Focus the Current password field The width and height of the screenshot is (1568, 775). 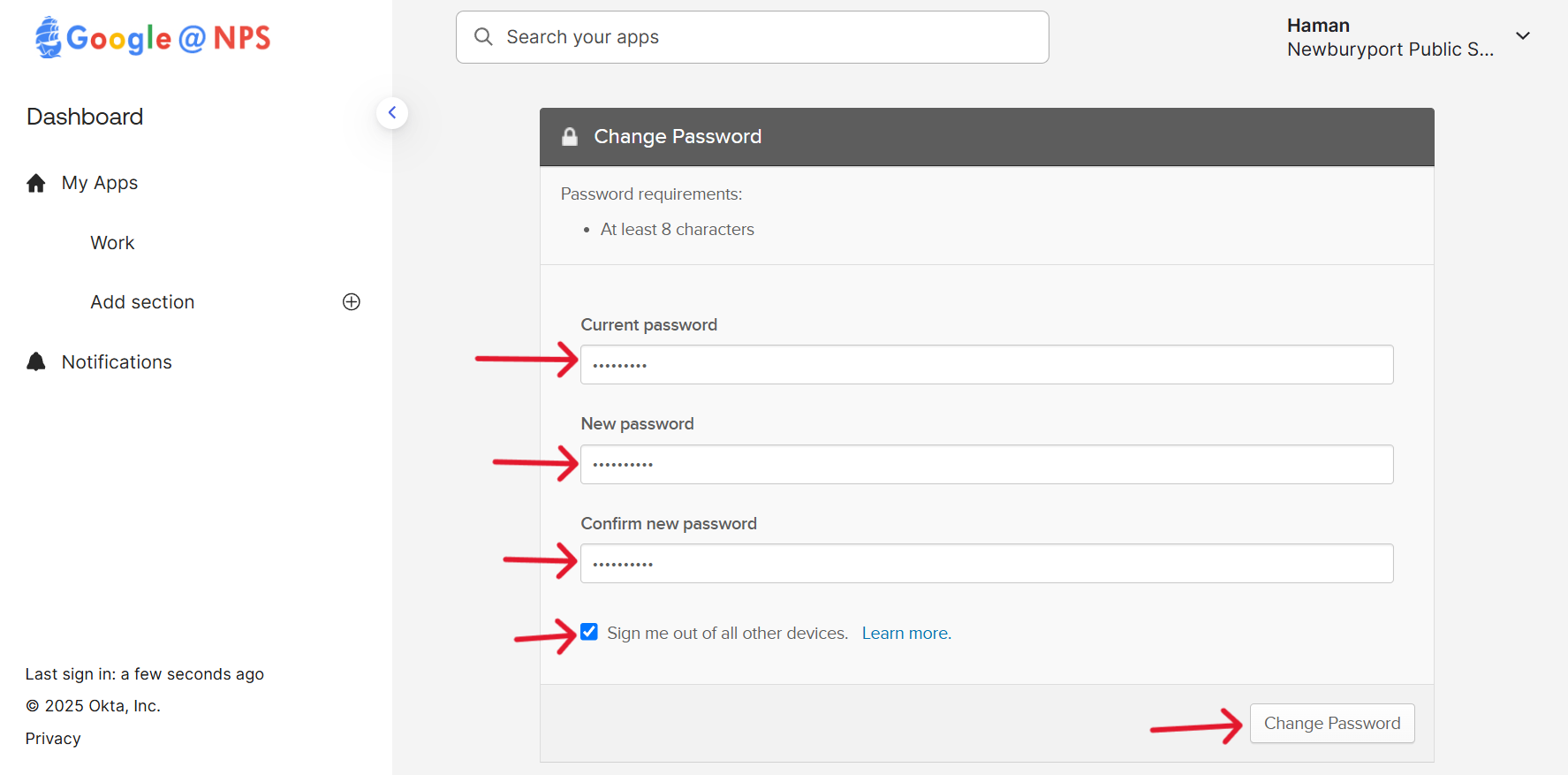tap(986, 365)
